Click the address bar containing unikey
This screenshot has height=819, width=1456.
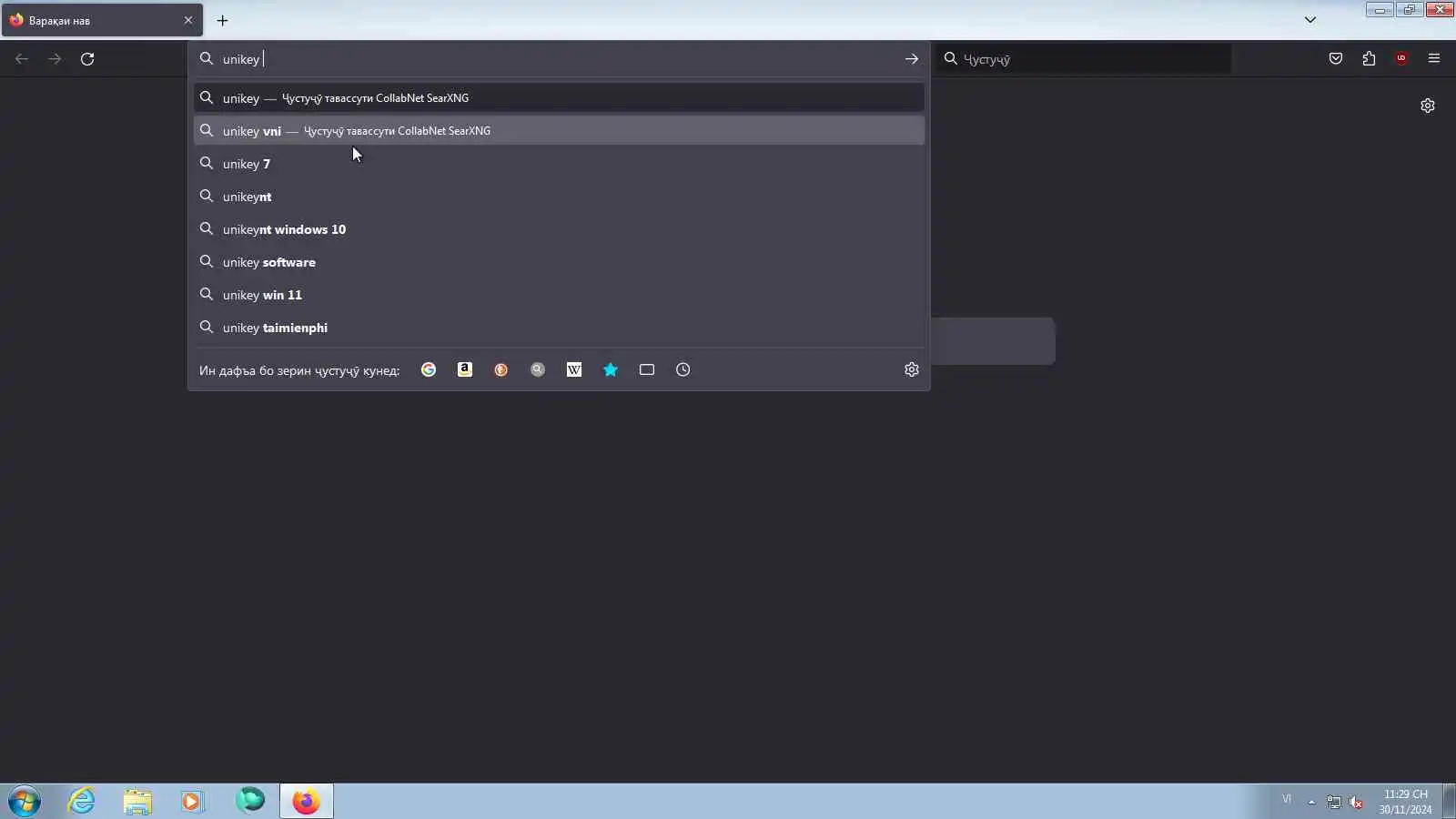(x=559, y=59)
